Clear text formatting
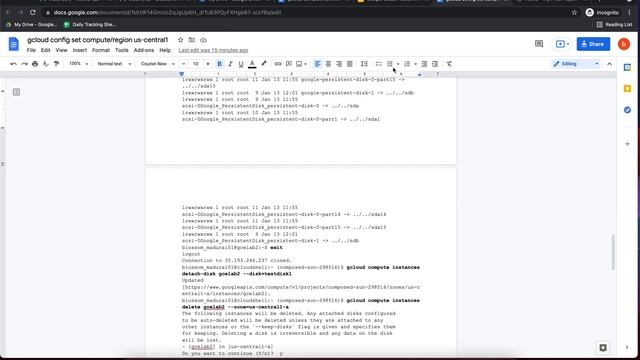This screenshot has height=360, width=640. (x=449, y=64)
